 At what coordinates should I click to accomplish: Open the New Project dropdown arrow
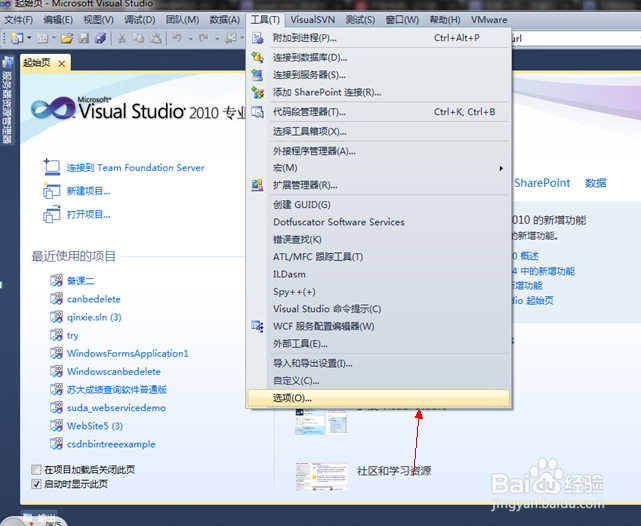(29, 38)
